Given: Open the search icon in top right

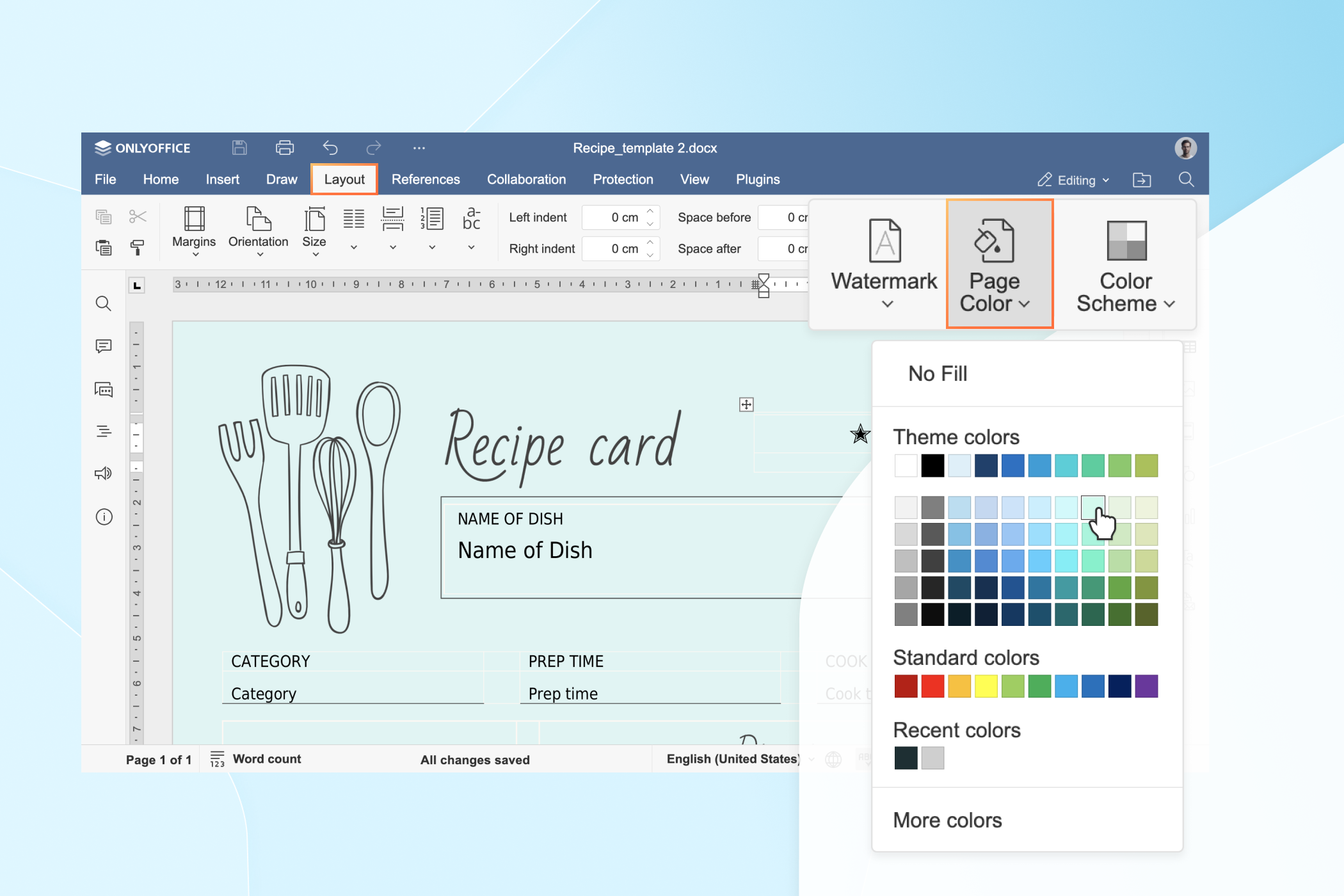Looking at the screenshot, I should 1186,180.
